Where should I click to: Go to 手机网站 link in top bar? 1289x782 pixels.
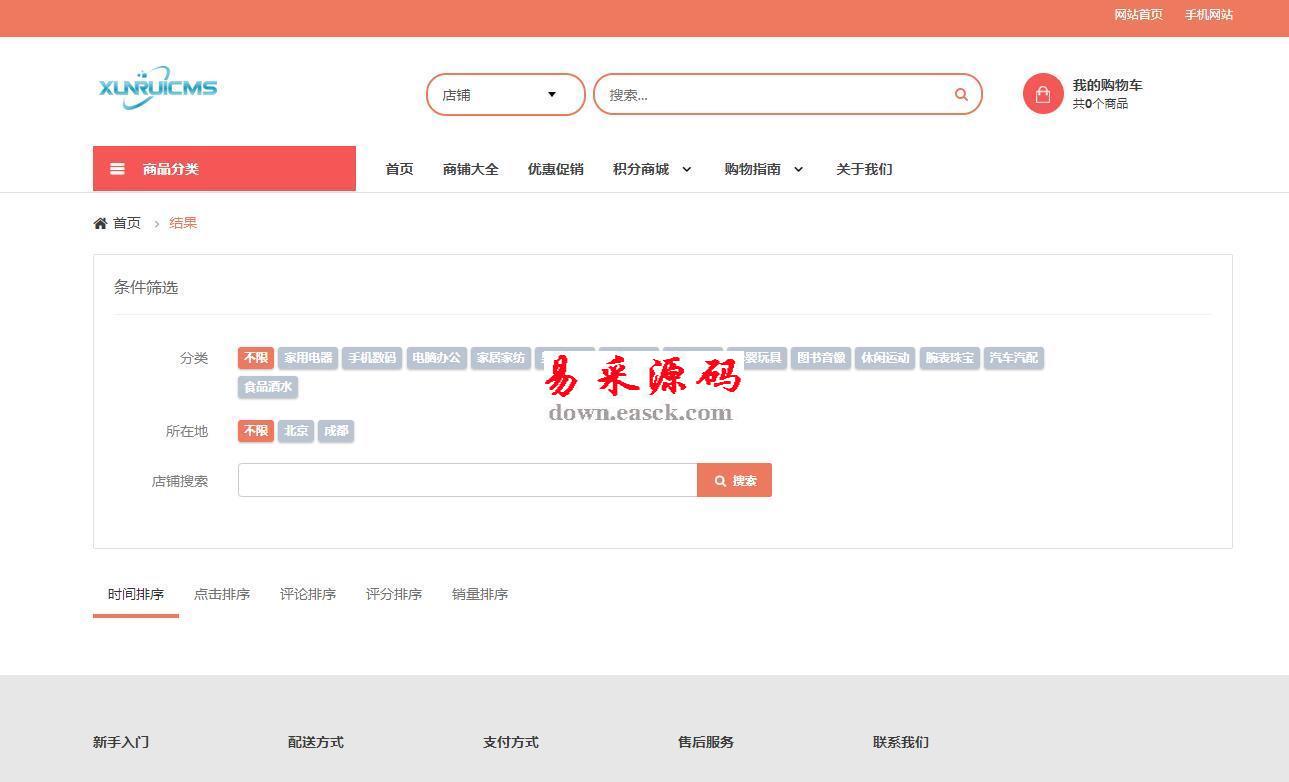pos(1208,15)
